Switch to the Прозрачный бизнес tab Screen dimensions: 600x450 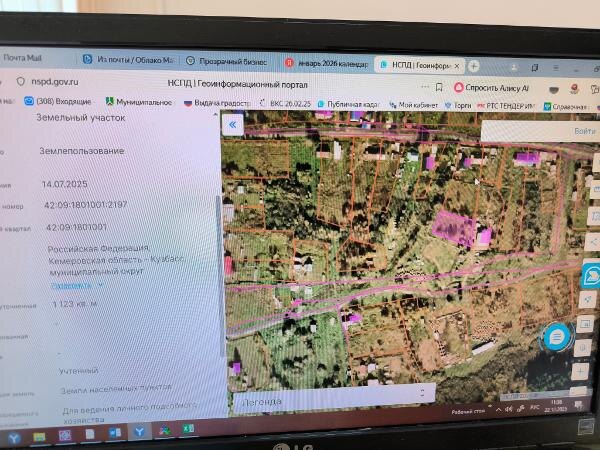227,61
